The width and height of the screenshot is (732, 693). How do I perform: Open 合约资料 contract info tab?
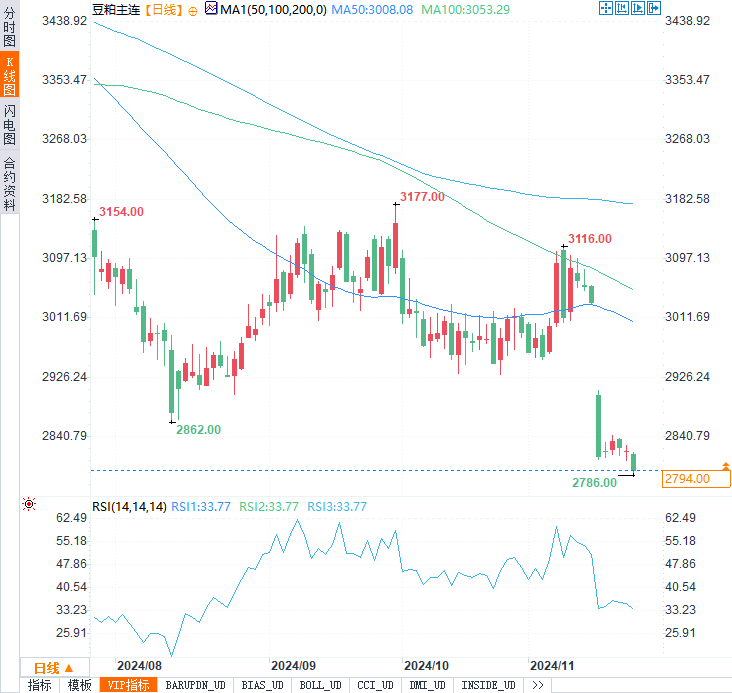[9, 184]
